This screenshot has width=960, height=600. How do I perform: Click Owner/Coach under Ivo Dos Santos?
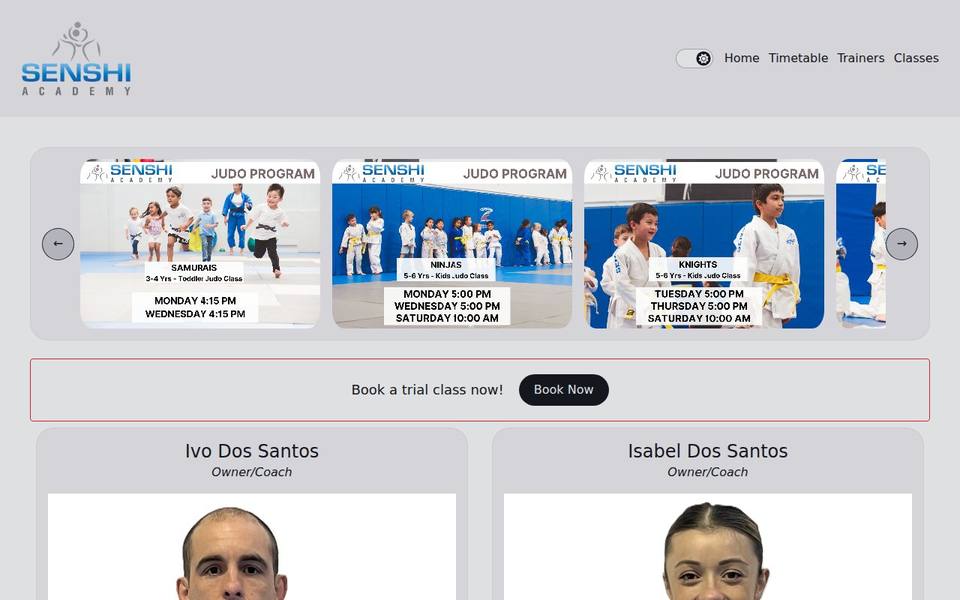coord(252,472)
